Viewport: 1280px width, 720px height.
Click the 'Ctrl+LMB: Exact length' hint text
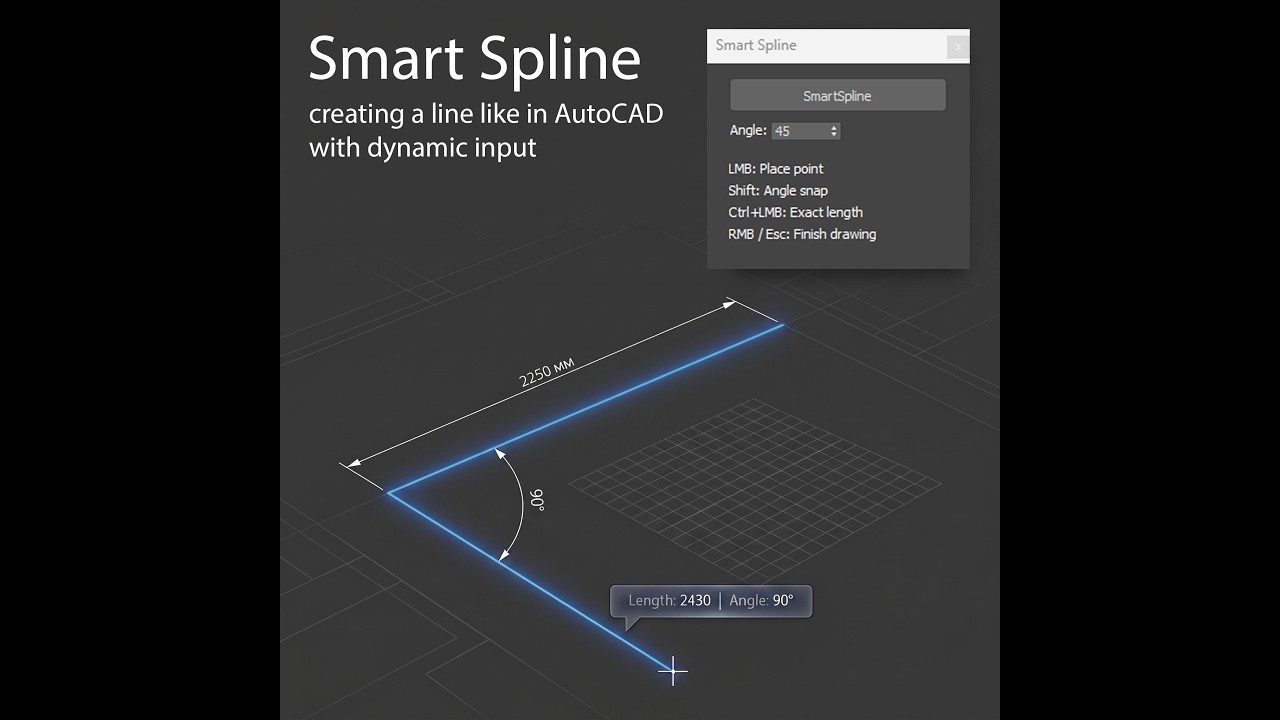coord(796,212)
